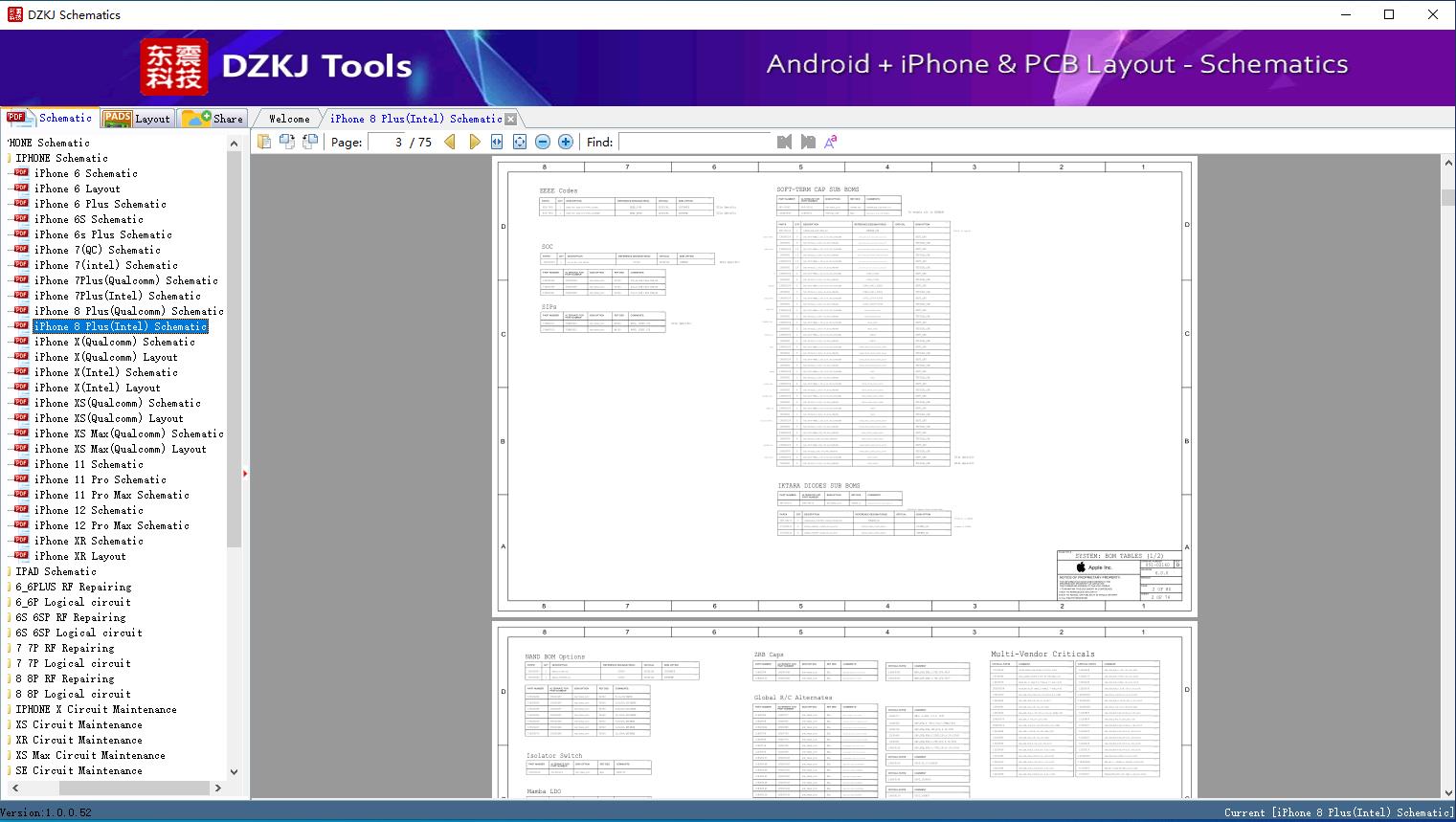Open the Share panel tab
This screenshot has width=1456, height=822.
[213, 118]
